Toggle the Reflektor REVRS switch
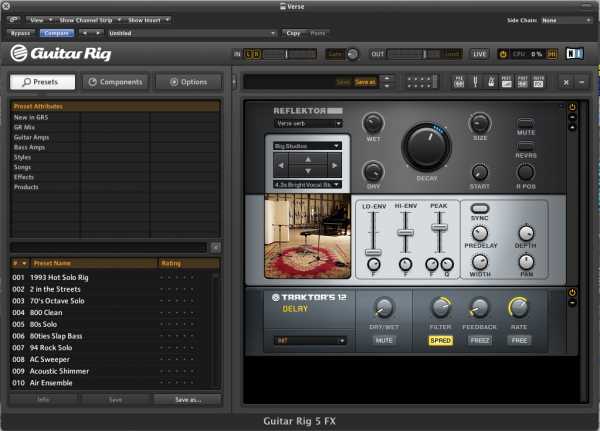Image resolution: width=600 pixels, height=431 pixels. tap(525, 146)
